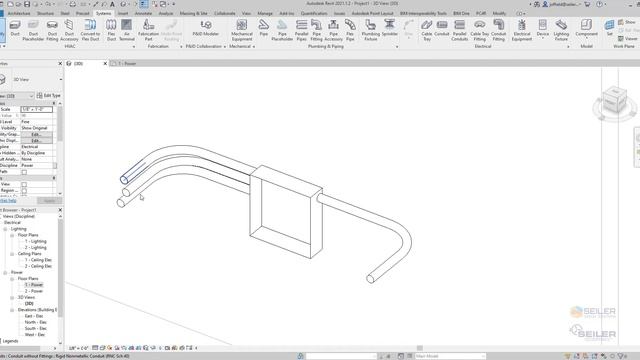Screen dimensions: 640x360
Task: Select the Electrical Equipment tool
Action: 522,30
